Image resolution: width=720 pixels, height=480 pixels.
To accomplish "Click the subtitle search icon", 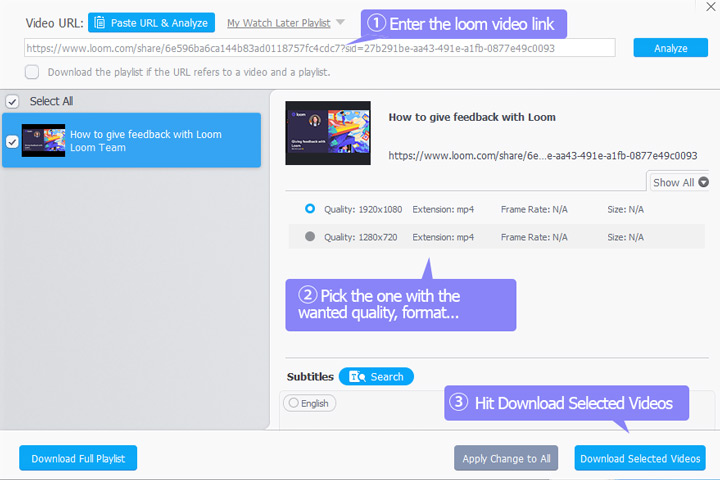I will [357, 377].
